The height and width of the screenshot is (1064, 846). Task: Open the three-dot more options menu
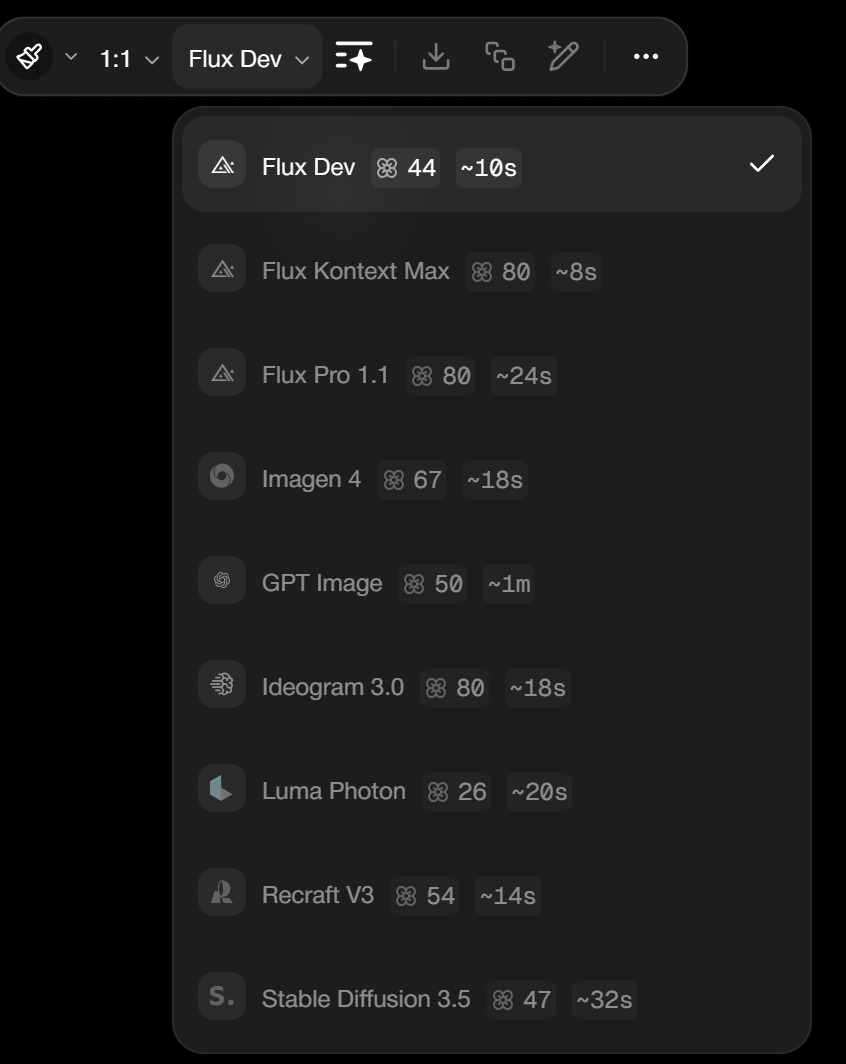(646, 57)
